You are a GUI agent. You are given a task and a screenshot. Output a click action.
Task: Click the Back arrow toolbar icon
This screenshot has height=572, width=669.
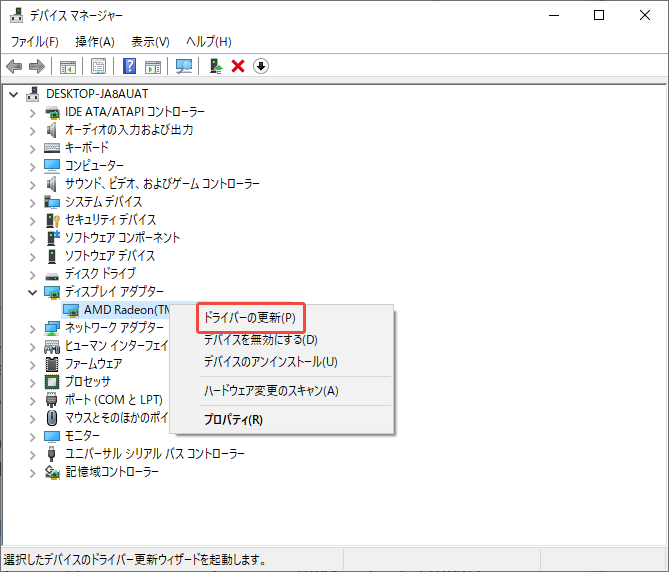pos(14,67)
